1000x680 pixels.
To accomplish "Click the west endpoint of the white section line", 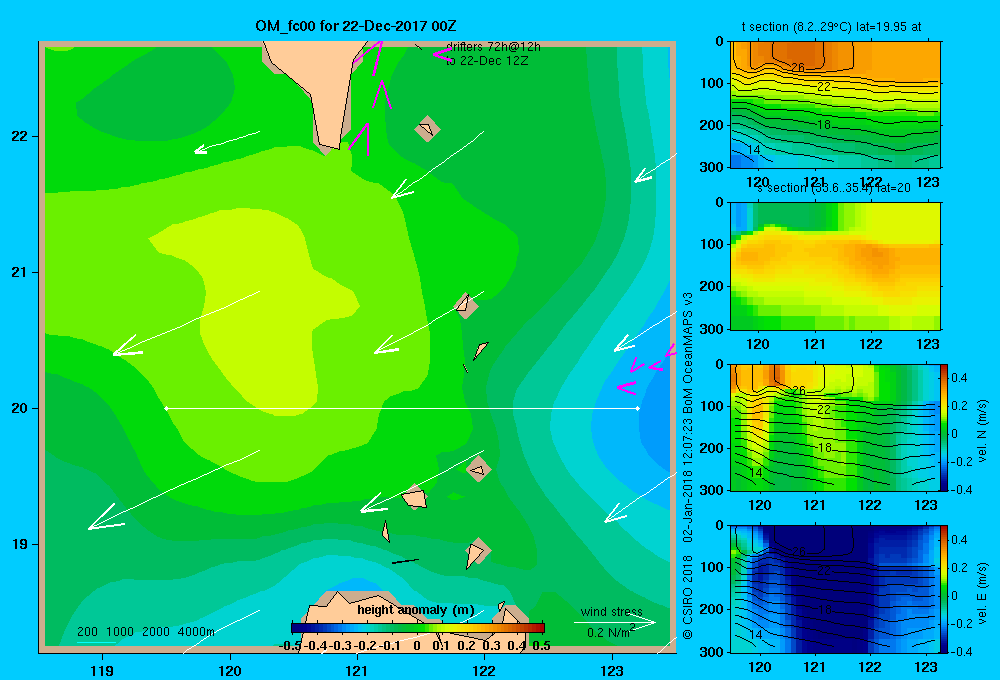I will [x=166, y=408].
